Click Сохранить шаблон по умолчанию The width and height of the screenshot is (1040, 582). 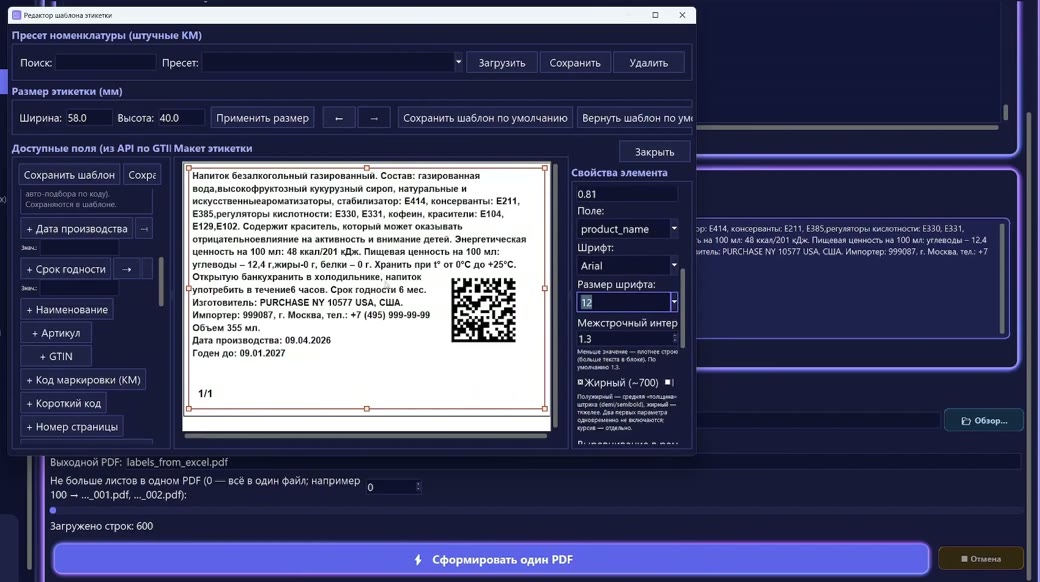(x=485, y=118)
